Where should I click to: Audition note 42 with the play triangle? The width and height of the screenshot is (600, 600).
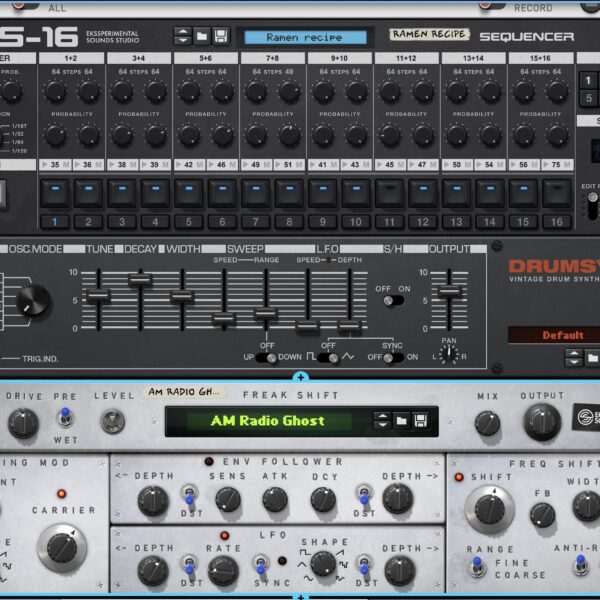[x=179, y=165]
